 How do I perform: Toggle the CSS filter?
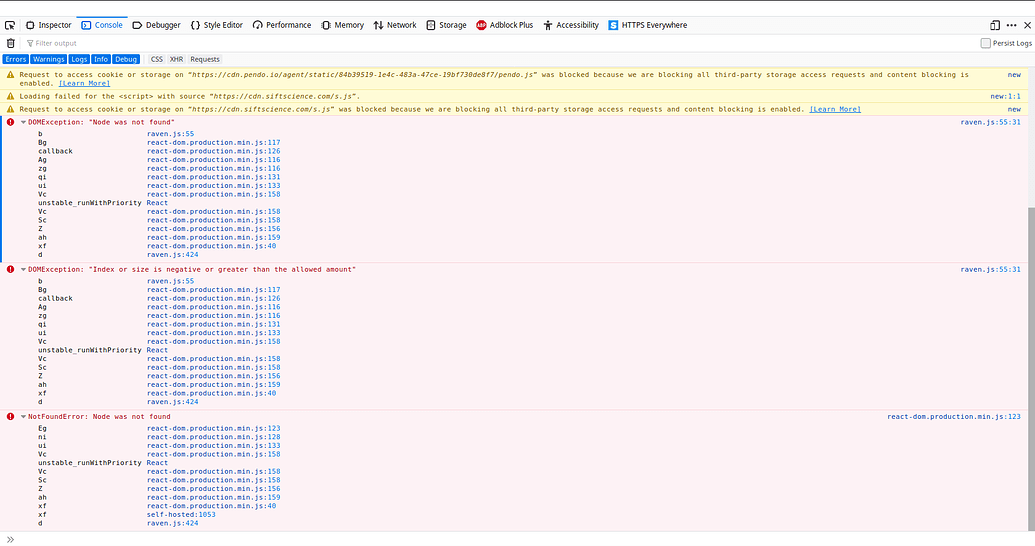156,59
